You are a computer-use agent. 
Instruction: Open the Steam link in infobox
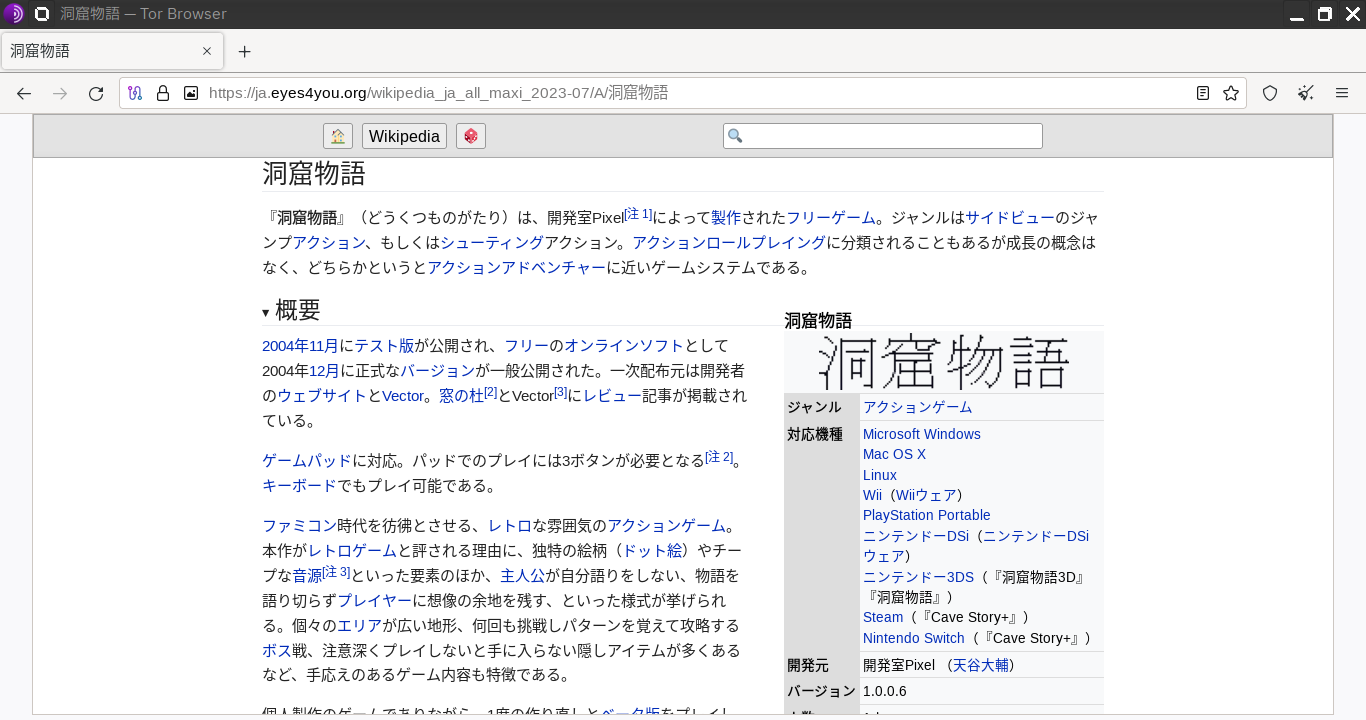point(883,617)
